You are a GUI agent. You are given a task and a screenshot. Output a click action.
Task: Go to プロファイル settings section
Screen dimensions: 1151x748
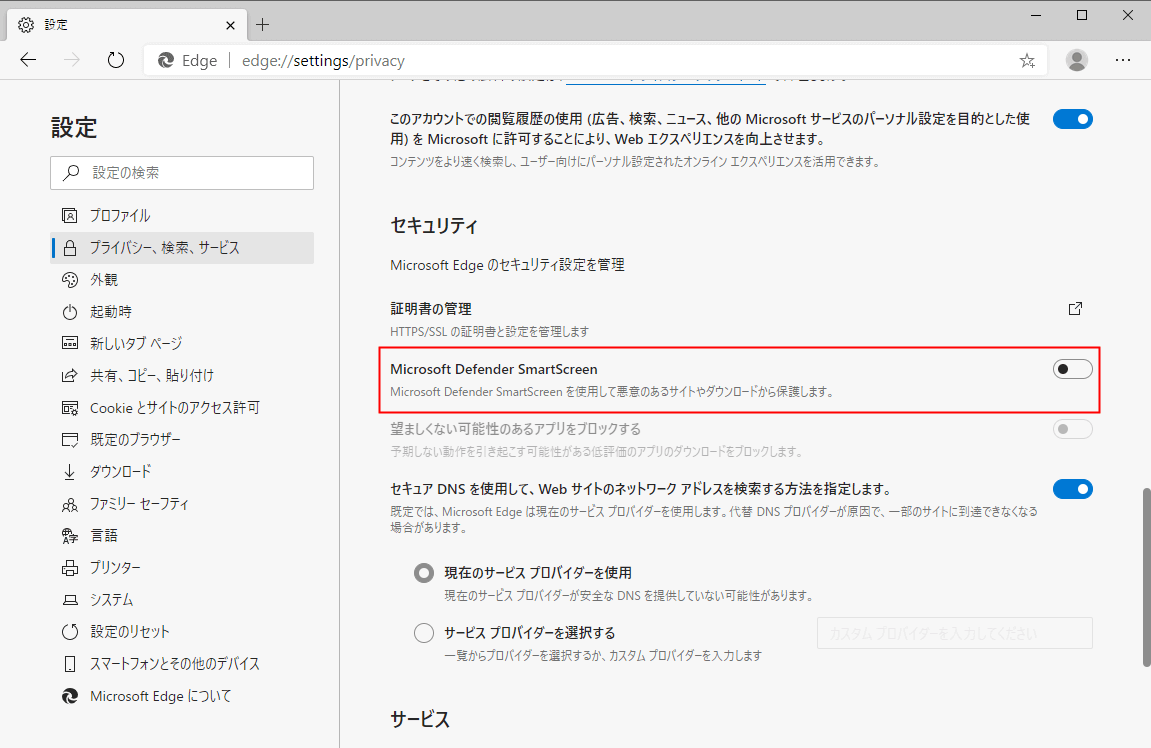(x=182, y=216)
